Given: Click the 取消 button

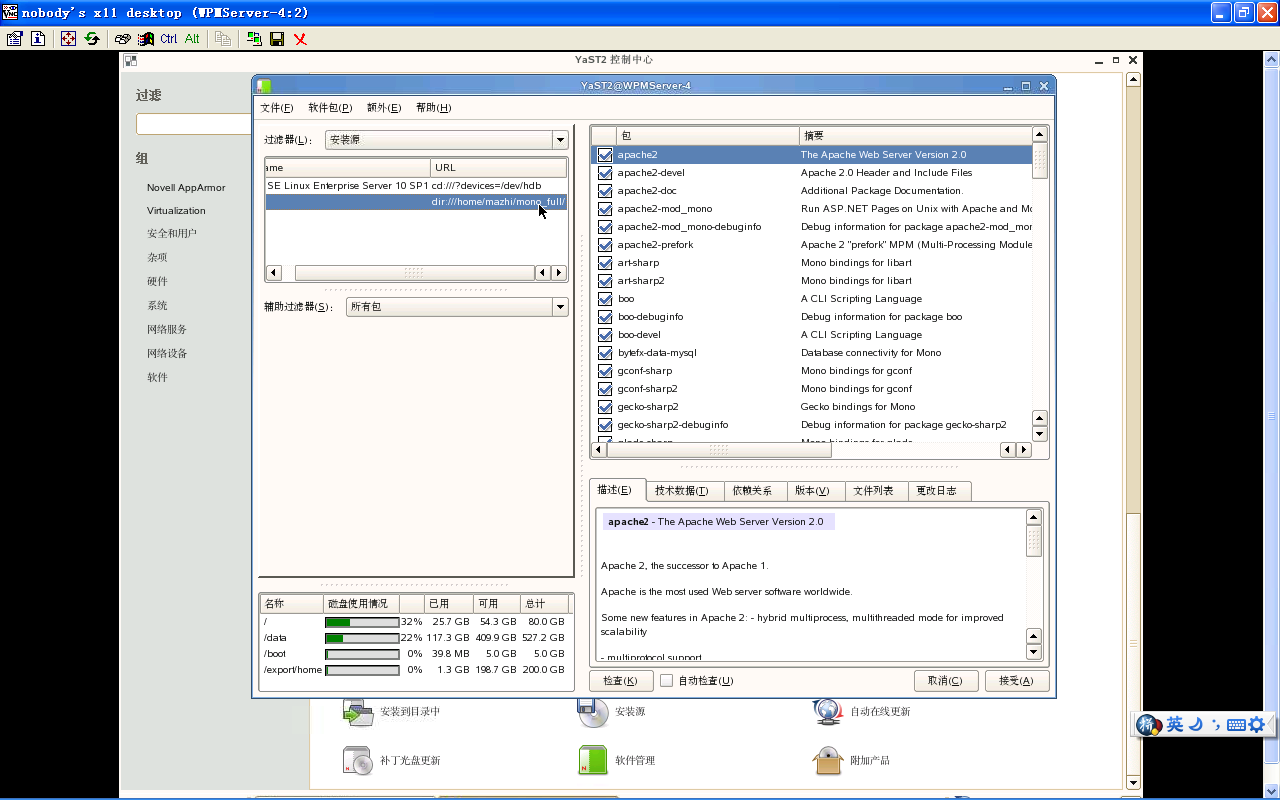Looking at the screenshot, I should tap(945, 681).
